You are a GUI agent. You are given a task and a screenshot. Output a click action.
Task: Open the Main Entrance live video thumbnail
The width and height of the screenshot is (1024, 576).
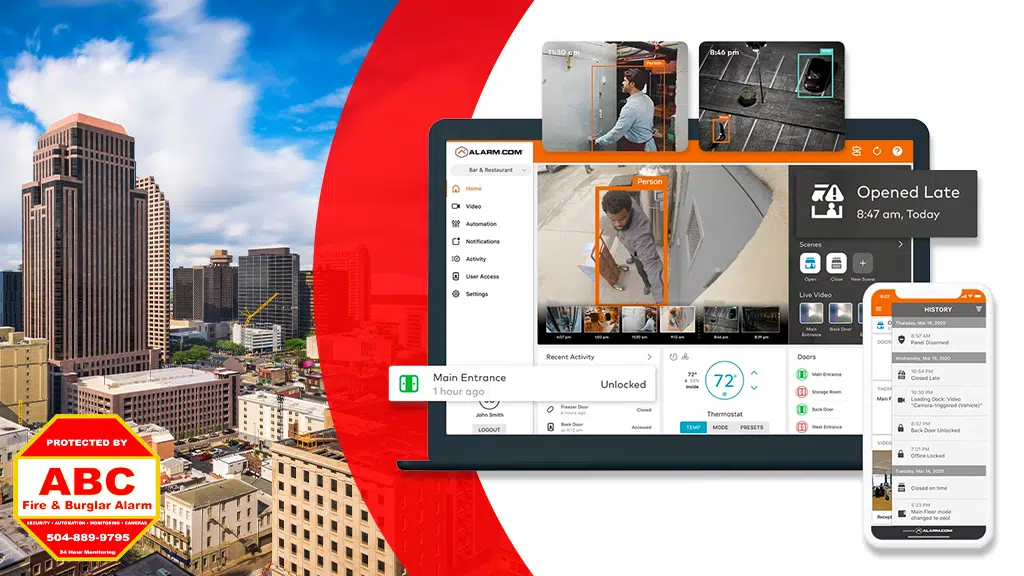[x=811, y=314]
